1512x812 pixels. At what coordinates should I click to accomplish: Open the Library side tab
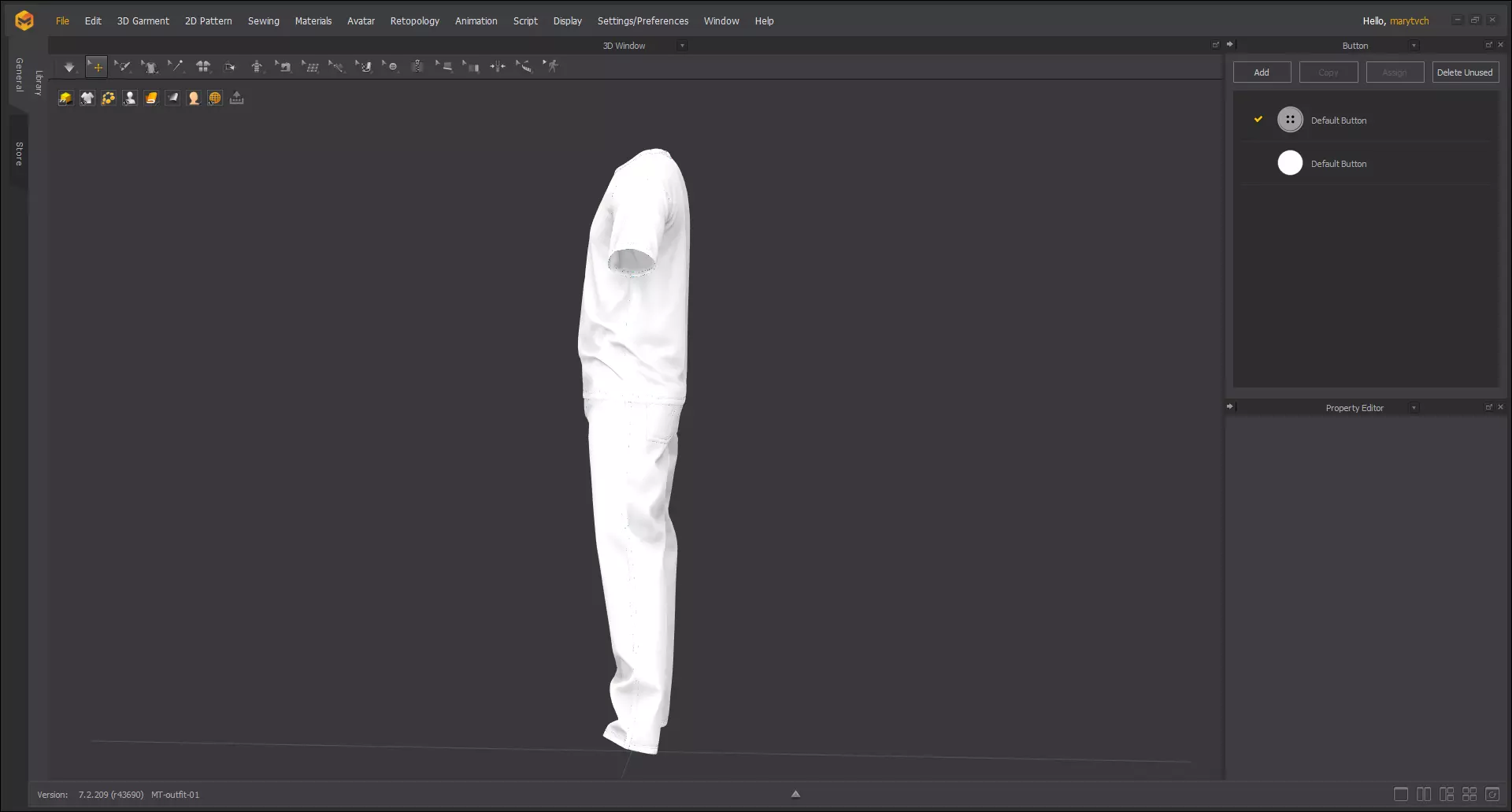39,83
